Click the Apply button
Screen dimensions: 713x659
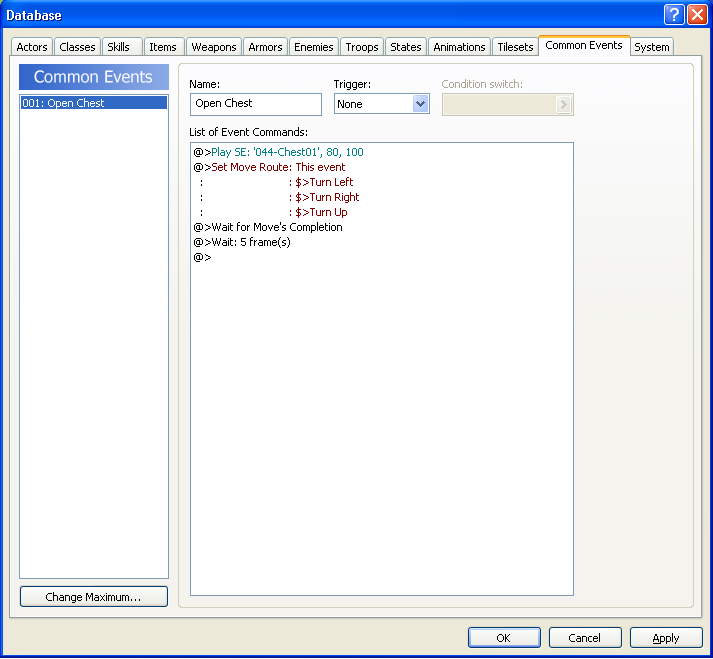coord(666,638)
